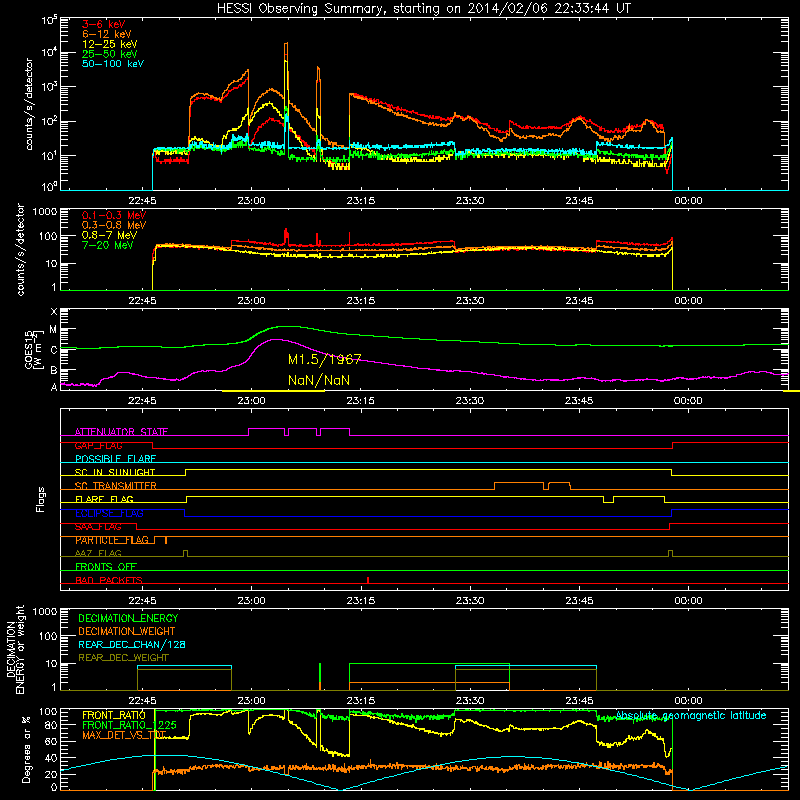The height and width of the screenshot is (800, 800).
Task: Select the SC_TRANSMITTER flag label
Action: click(116, 486)
